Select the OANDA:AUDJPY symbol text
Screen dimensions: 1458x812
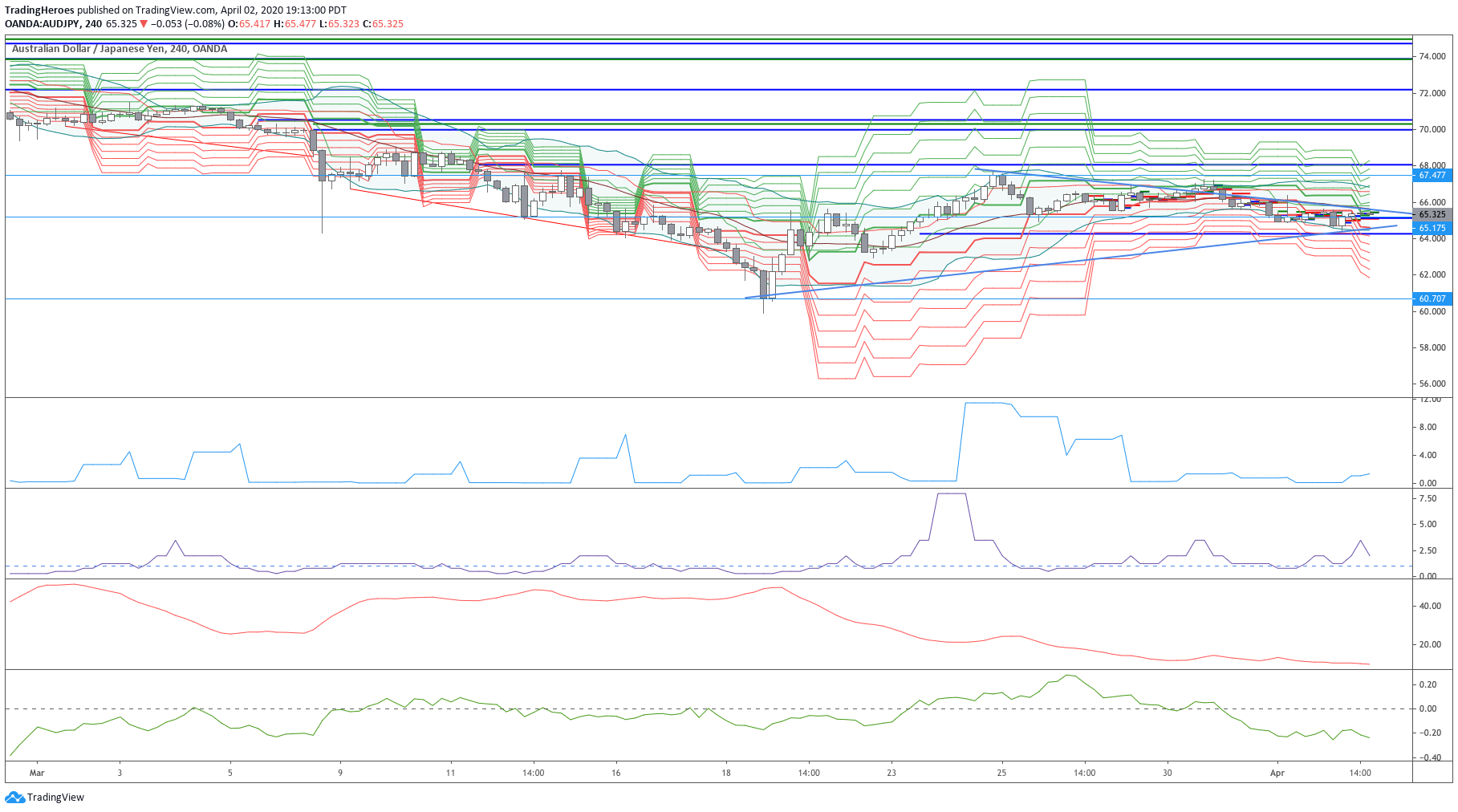(42, 24)
